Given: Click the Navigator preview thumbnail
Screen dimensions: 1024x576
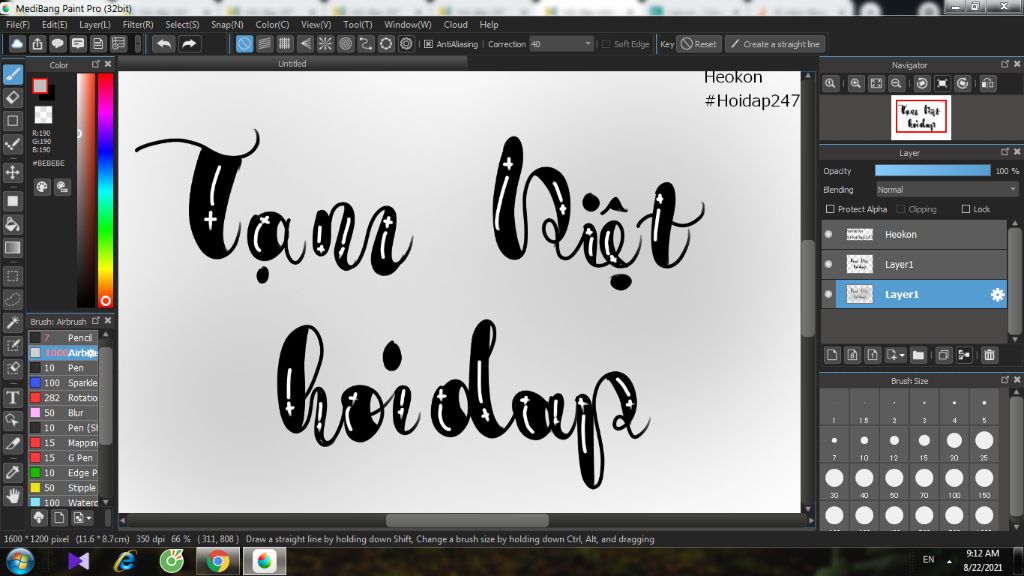Looking at the screenshot, I should (921, 118).
